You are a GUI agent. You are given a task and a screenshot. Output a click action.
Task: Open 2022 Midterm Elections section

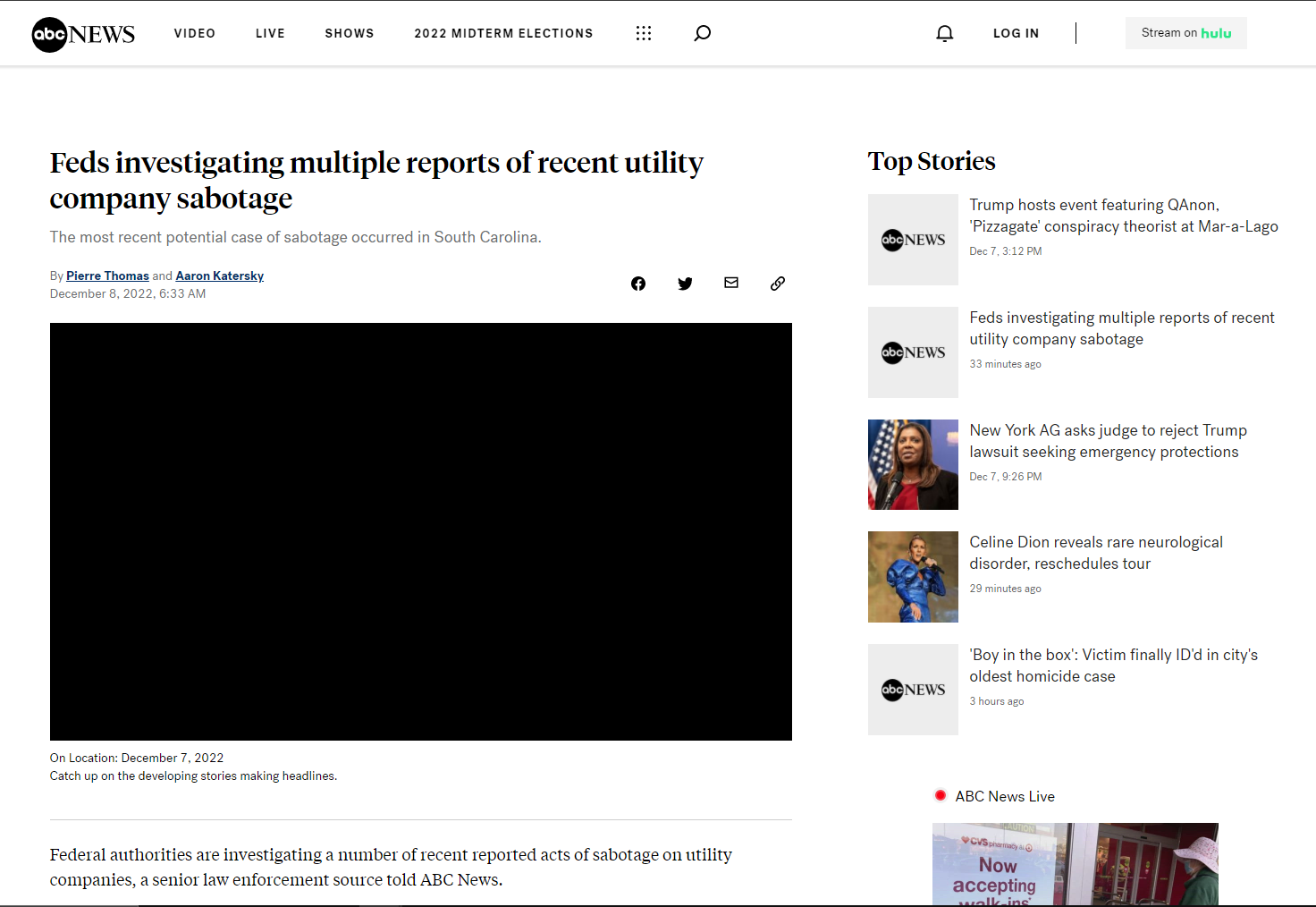pyautogui.click(x=503, y=33)
